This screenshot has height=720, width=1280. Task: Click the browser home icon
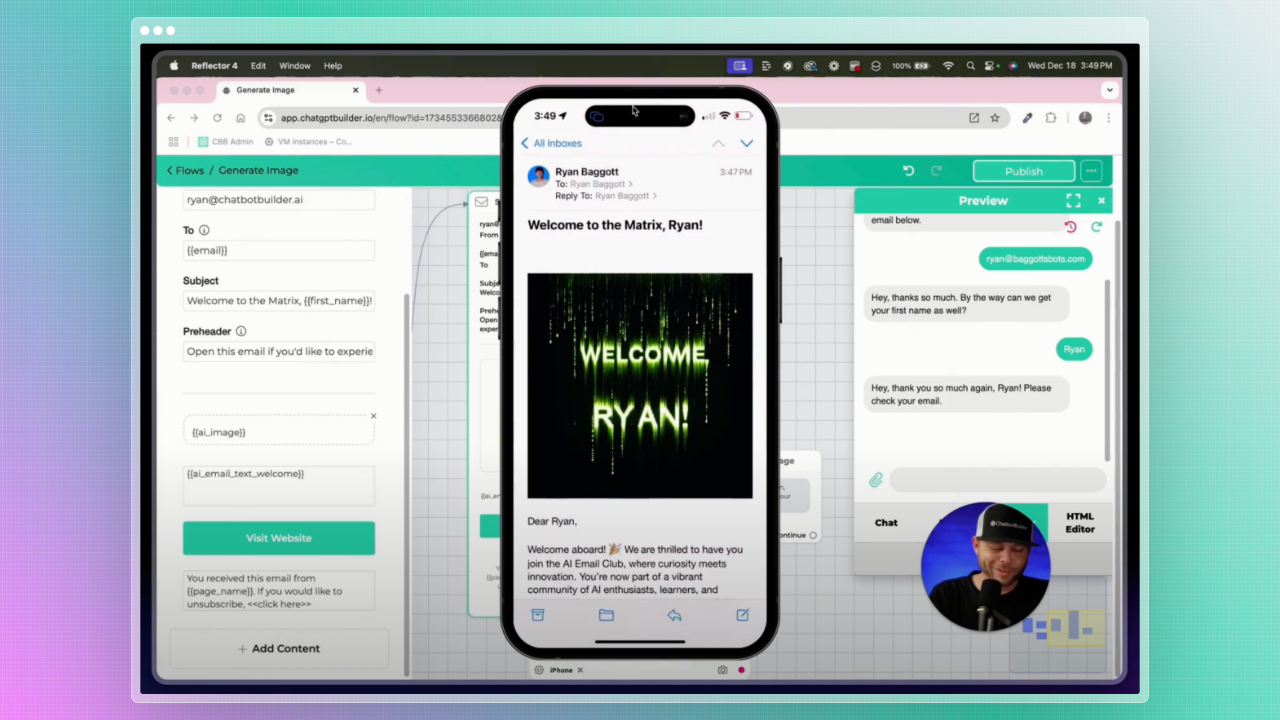(240, 118)
